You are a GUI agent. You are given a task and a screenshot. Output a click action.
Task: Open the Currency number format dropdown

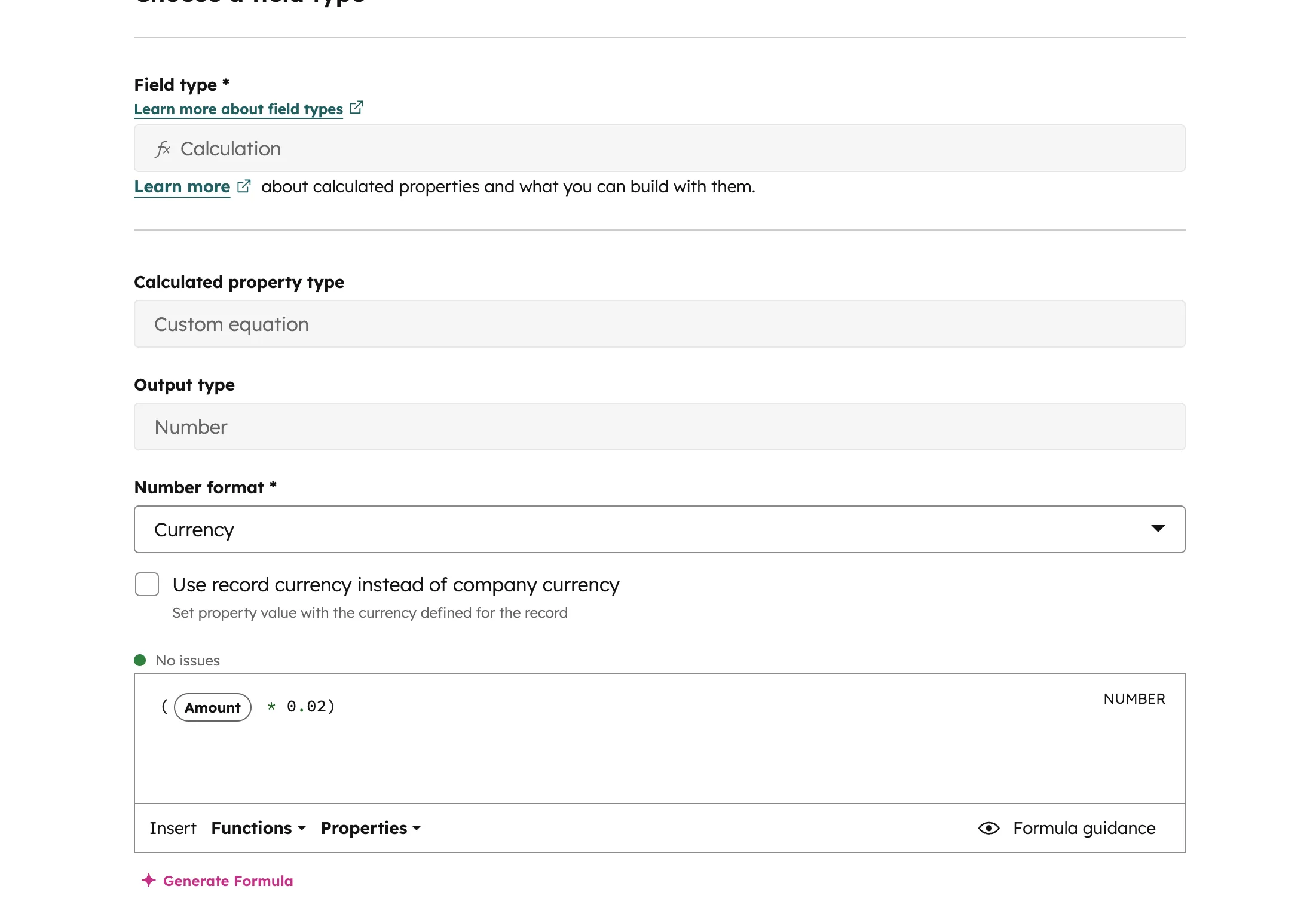[x=657, y=529]
